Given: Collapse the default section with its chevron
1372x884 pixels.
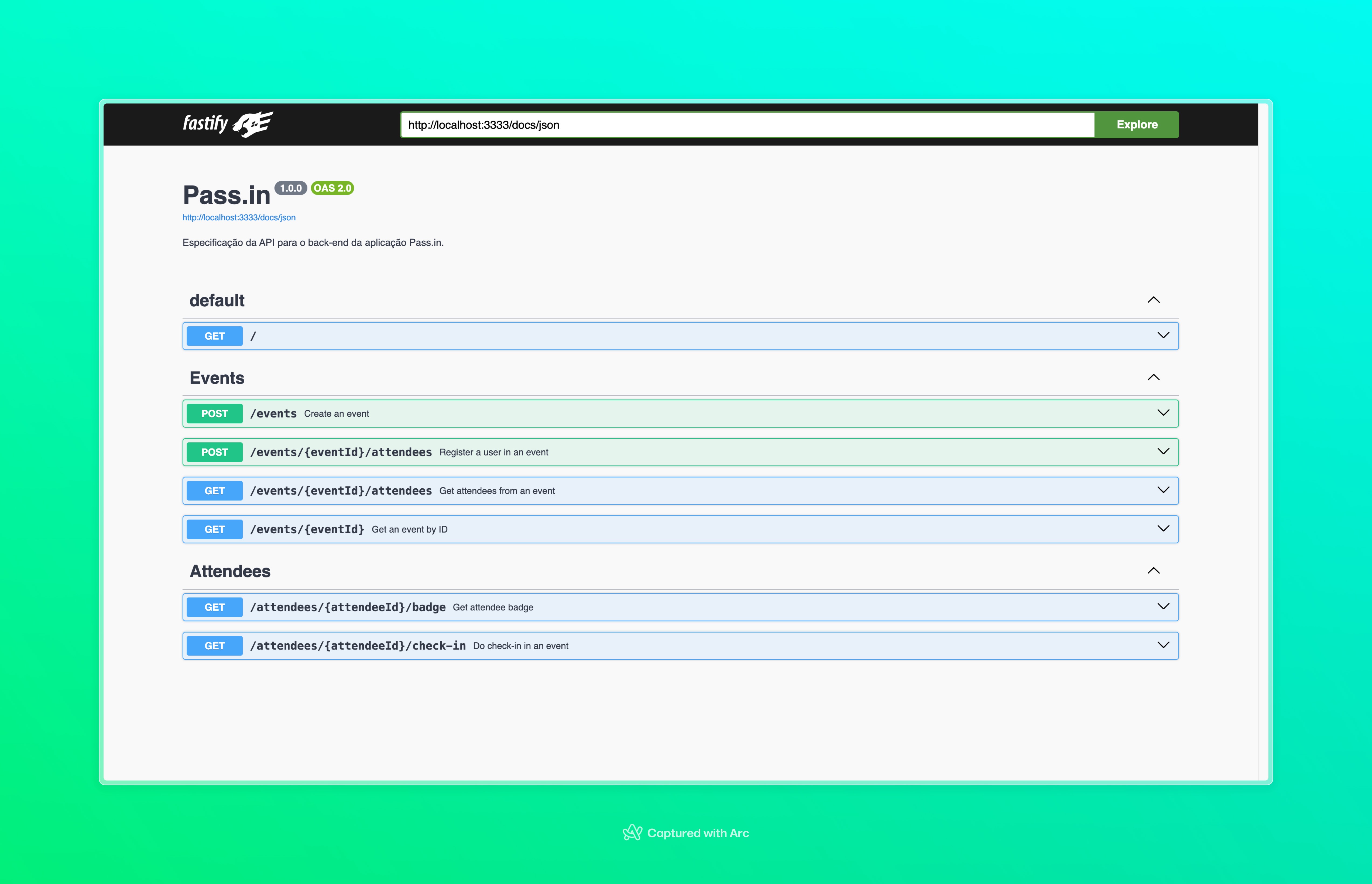Looking at the screenshot, I should point(1153,300).
